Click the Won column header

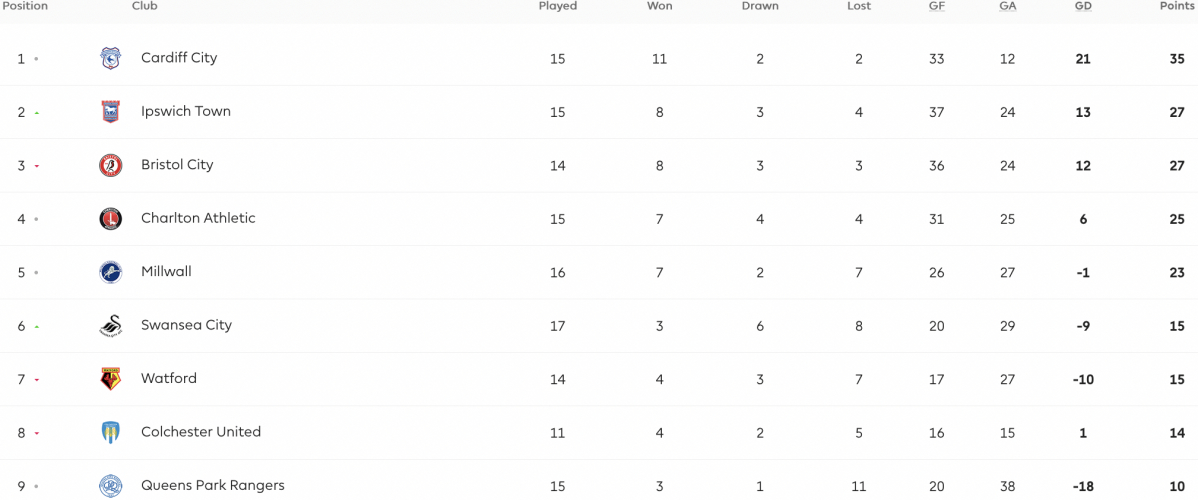pyautogui.click(x=659, y=6)
